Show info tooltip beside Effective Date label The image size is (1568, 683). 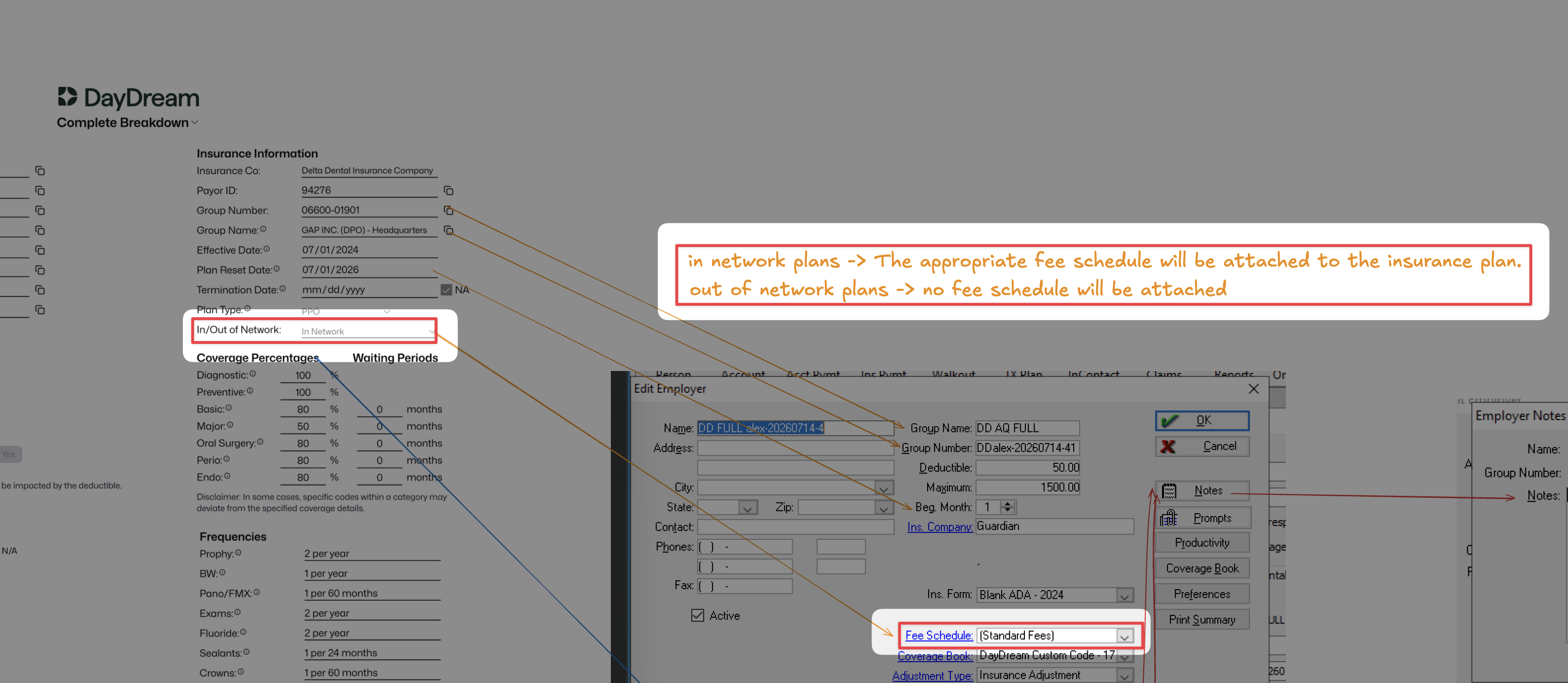[266, 249]
